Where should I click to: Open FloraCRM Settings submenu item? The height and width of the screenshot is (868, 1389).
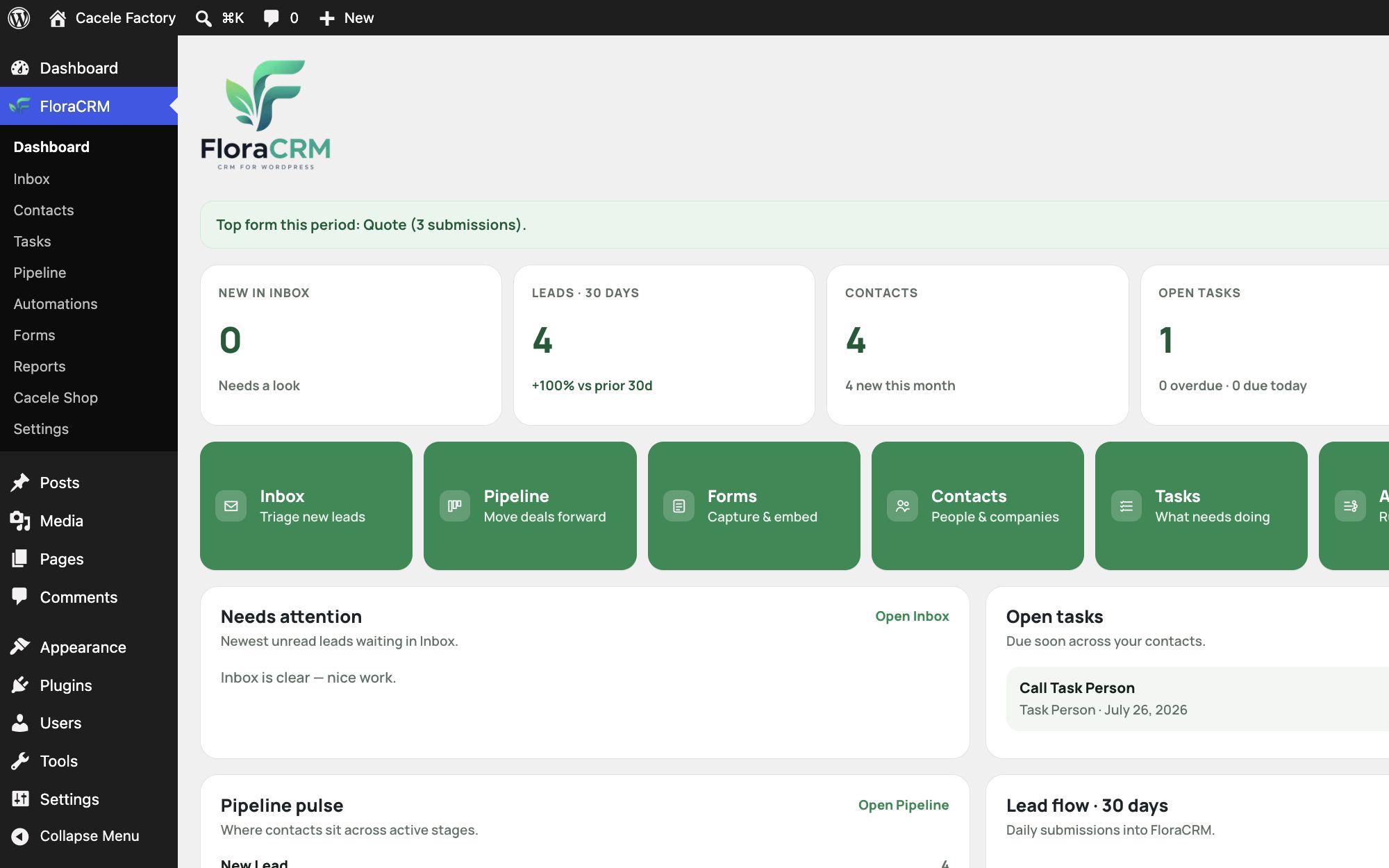(x=41, y=428)
